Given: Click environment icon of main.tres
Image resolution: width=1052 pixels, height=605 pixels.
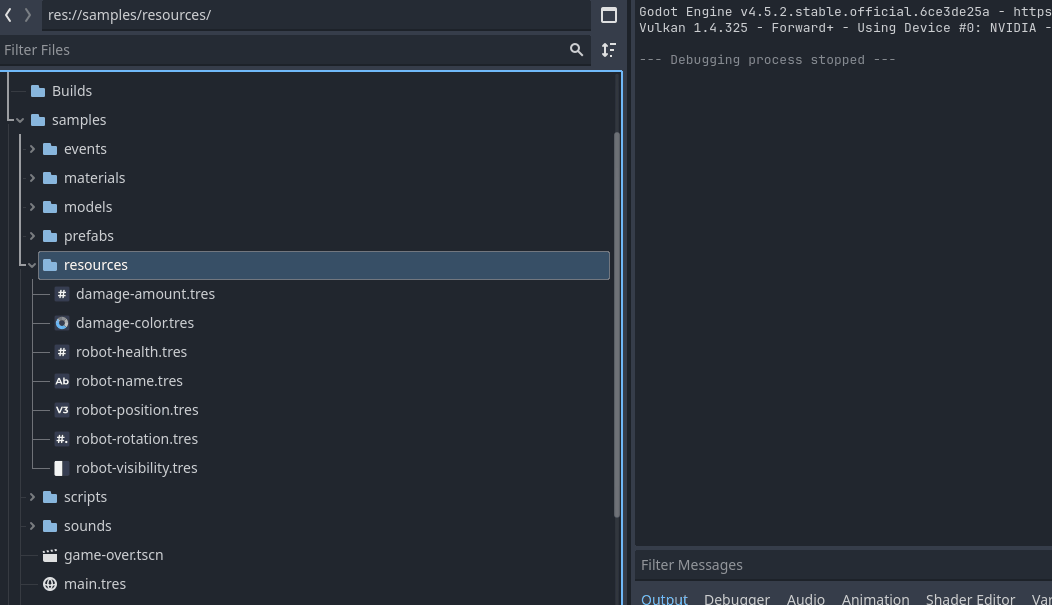Looking at the screenshot, I should pyautogui.click(x=50, y=584).
